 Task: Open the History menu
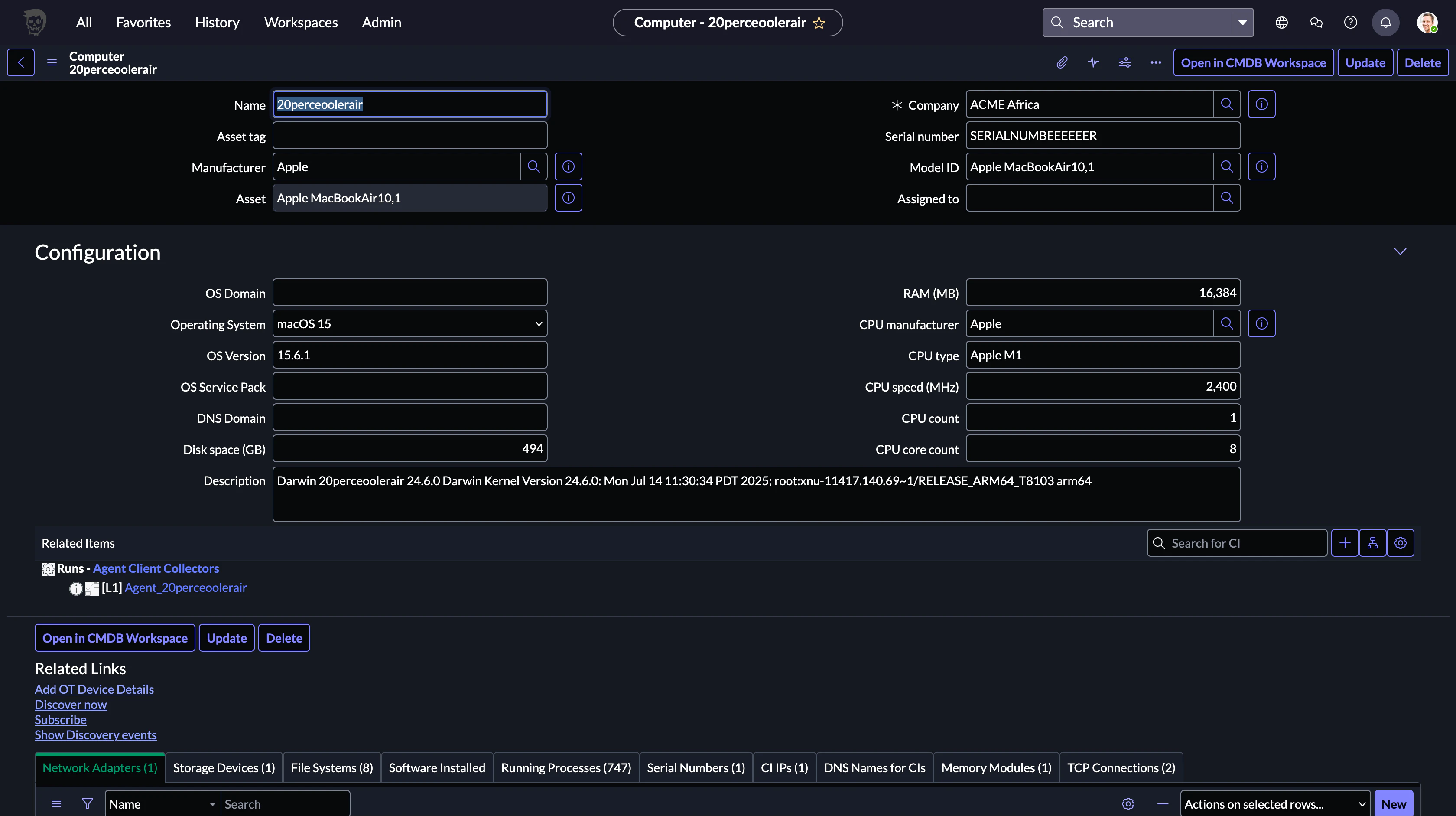(x=217, y=23)
